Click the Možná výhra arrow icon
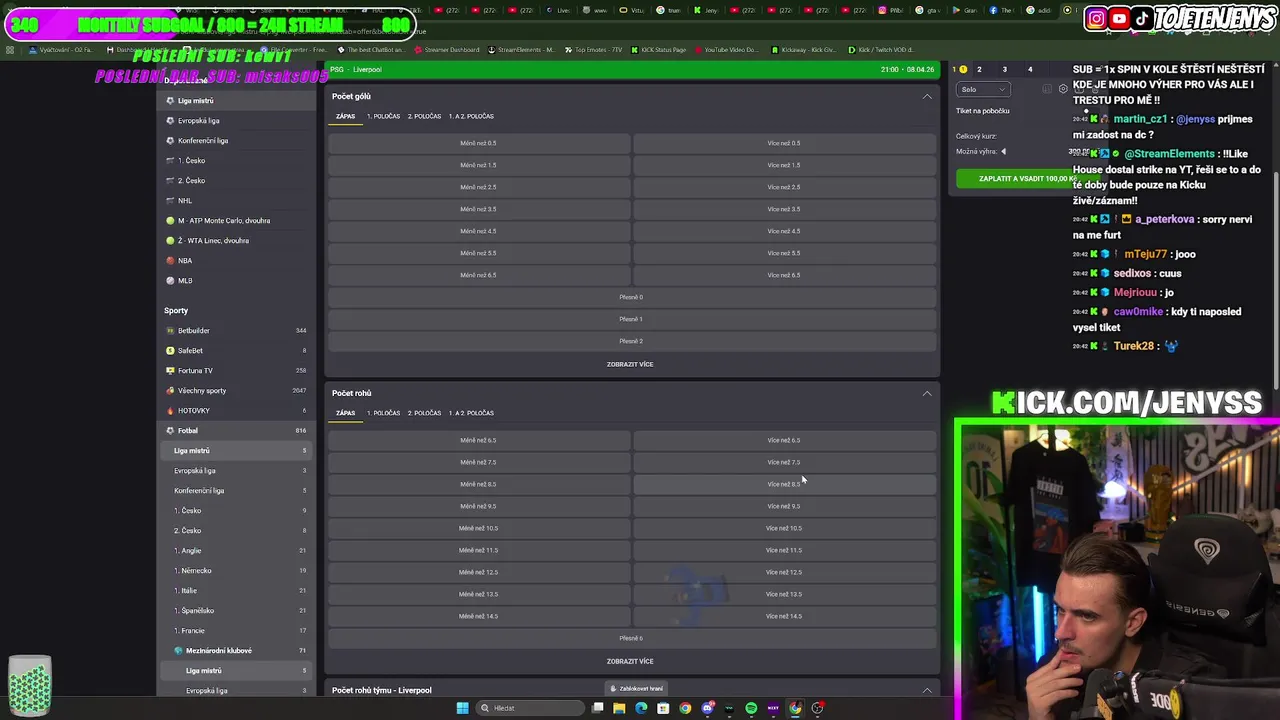This screenshot has height=720, width=1280. (1003, 152)
